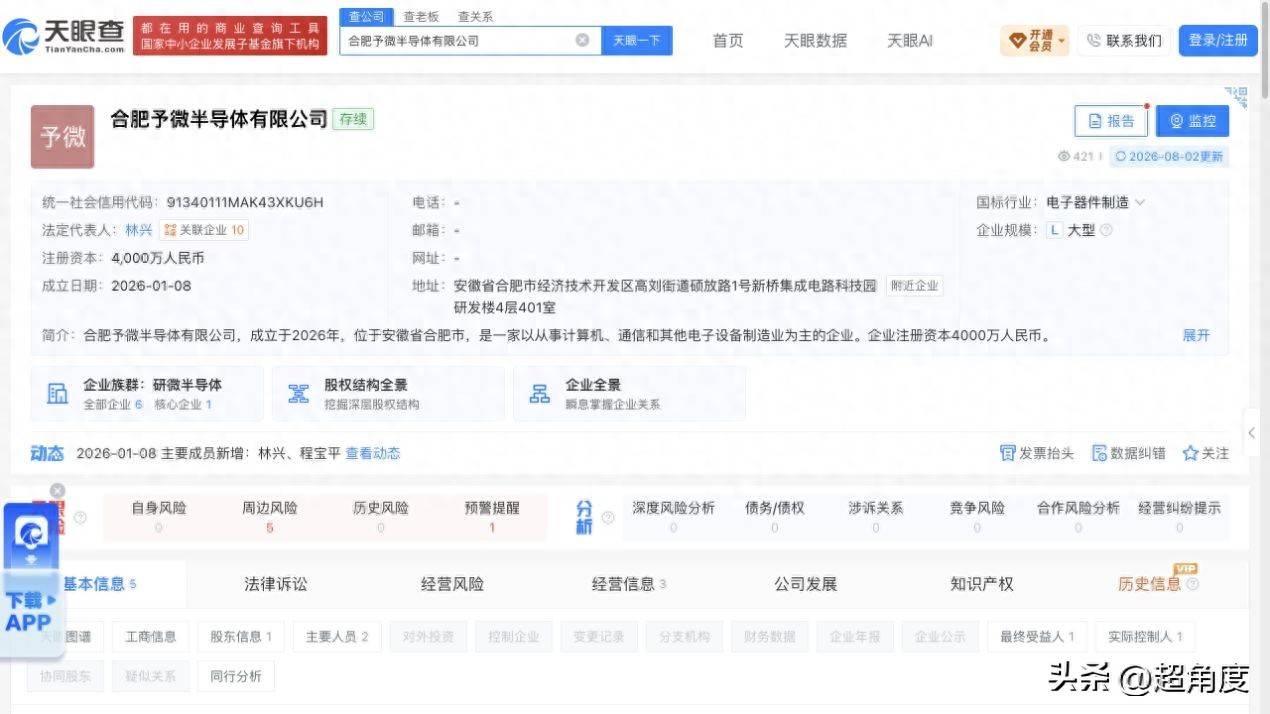Click 附近企业 nearby companies button

point(914,286)
